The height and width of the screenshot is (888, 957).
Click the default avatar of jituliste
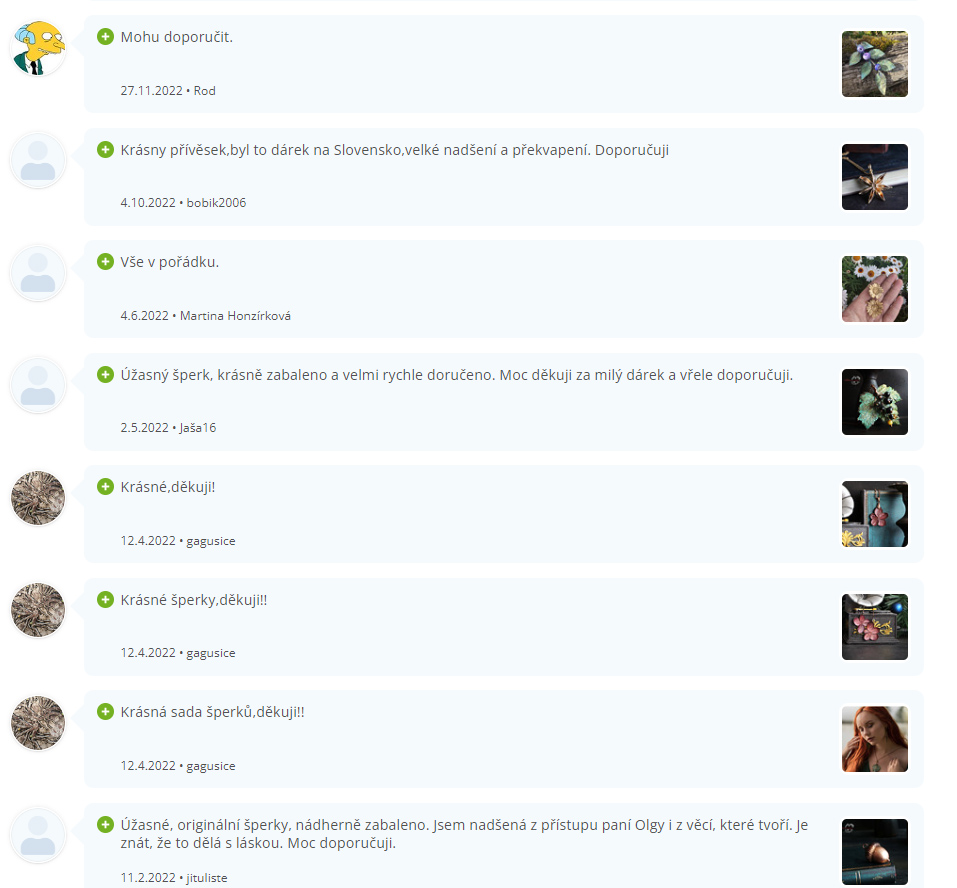pyautogui.click(x=38, y=836)
